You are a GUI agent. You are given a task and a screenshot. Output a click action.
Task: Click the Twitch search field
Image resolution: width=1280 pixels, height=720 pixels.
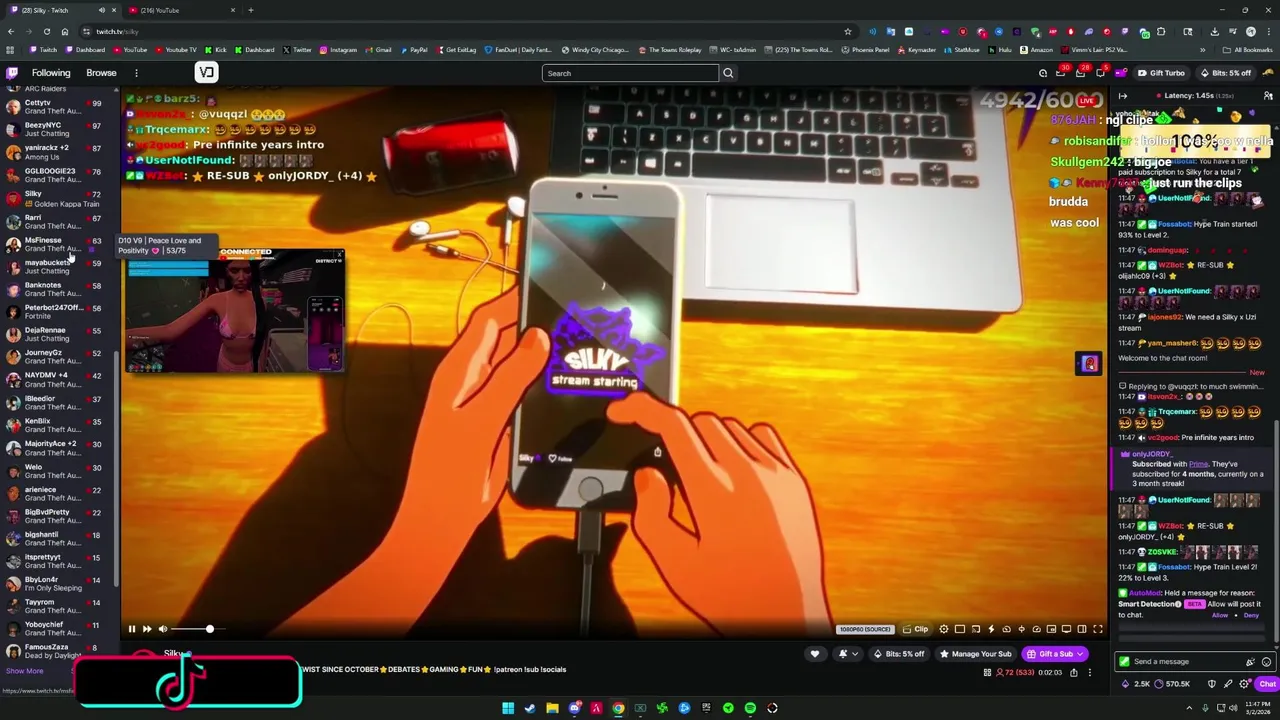tap(630, 73)
